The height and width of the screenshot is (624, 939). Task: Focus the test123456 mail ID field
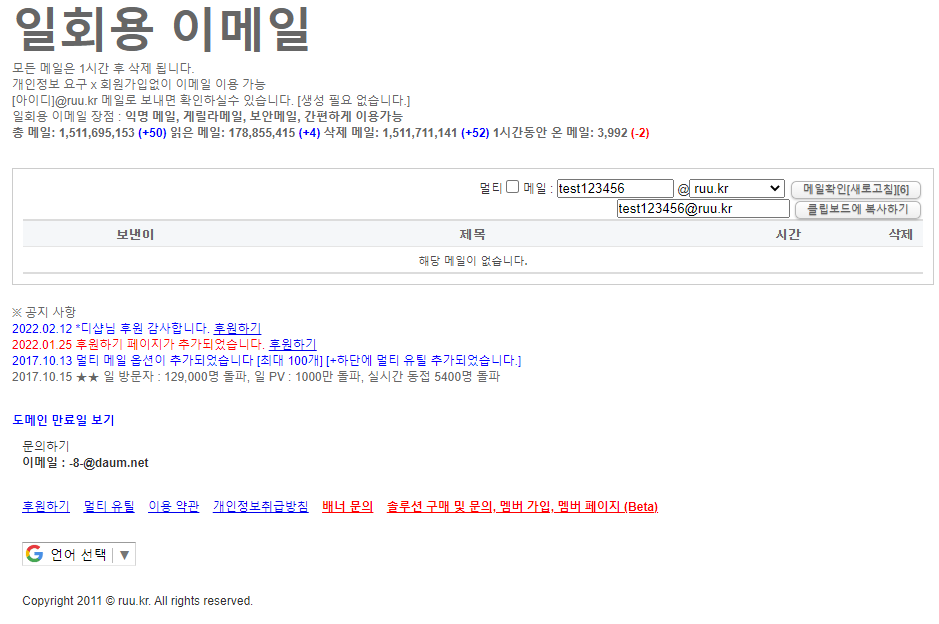[x=615, y=188]
